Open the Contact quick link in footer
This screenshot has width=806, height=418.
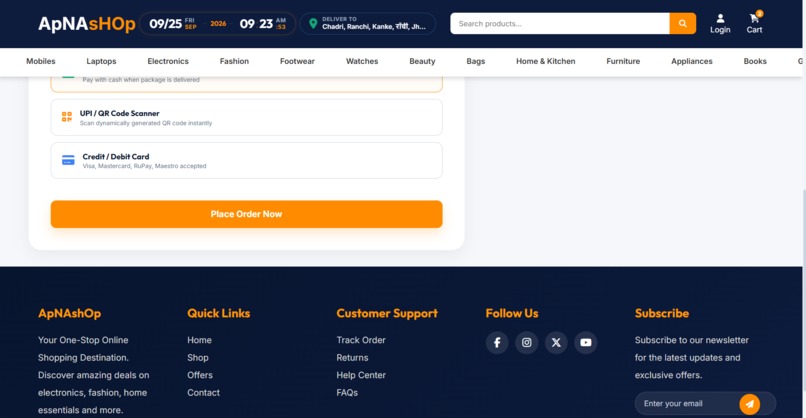point(204,392)
